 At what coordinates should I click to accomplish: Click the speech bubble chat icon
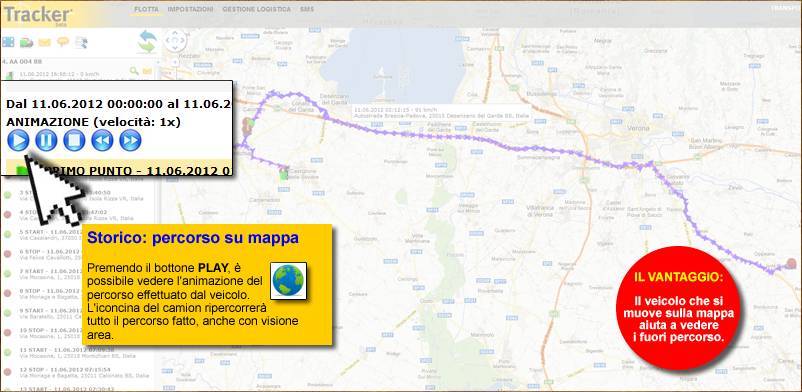(63, 42)
